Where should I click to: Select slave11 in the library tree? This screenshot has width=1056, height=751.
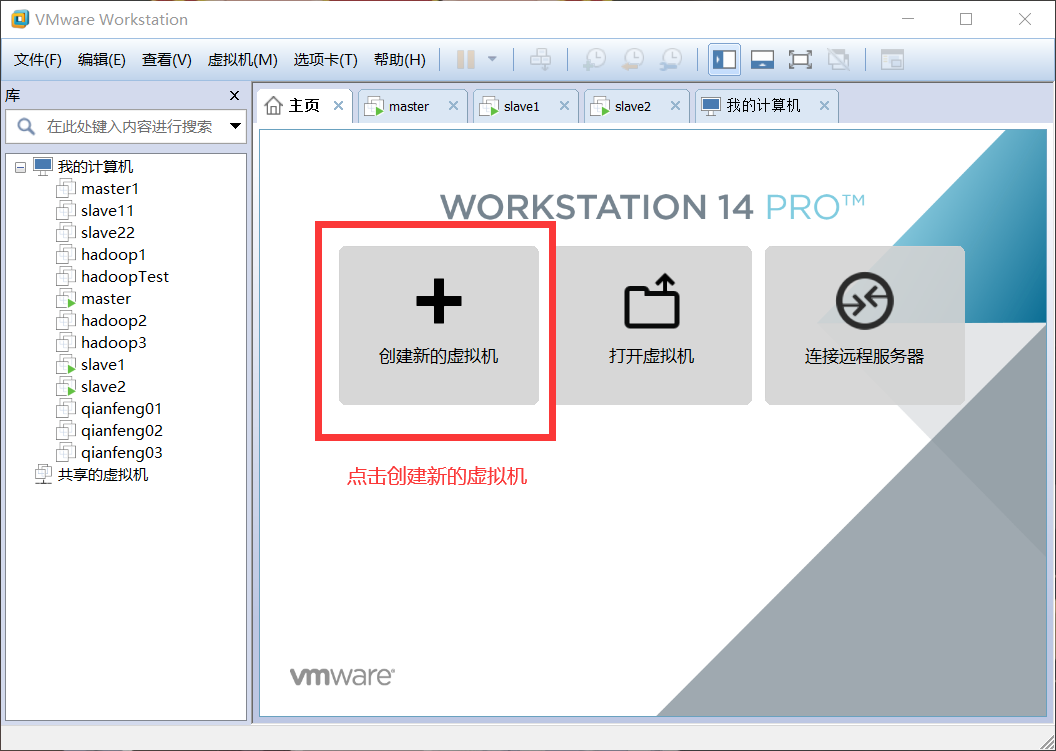pos(107,211)
